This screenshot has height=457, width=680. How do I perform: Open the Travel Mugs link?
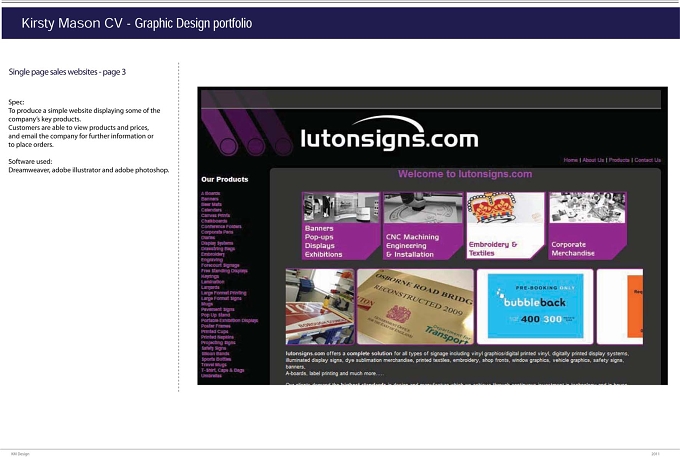[213, 365]
